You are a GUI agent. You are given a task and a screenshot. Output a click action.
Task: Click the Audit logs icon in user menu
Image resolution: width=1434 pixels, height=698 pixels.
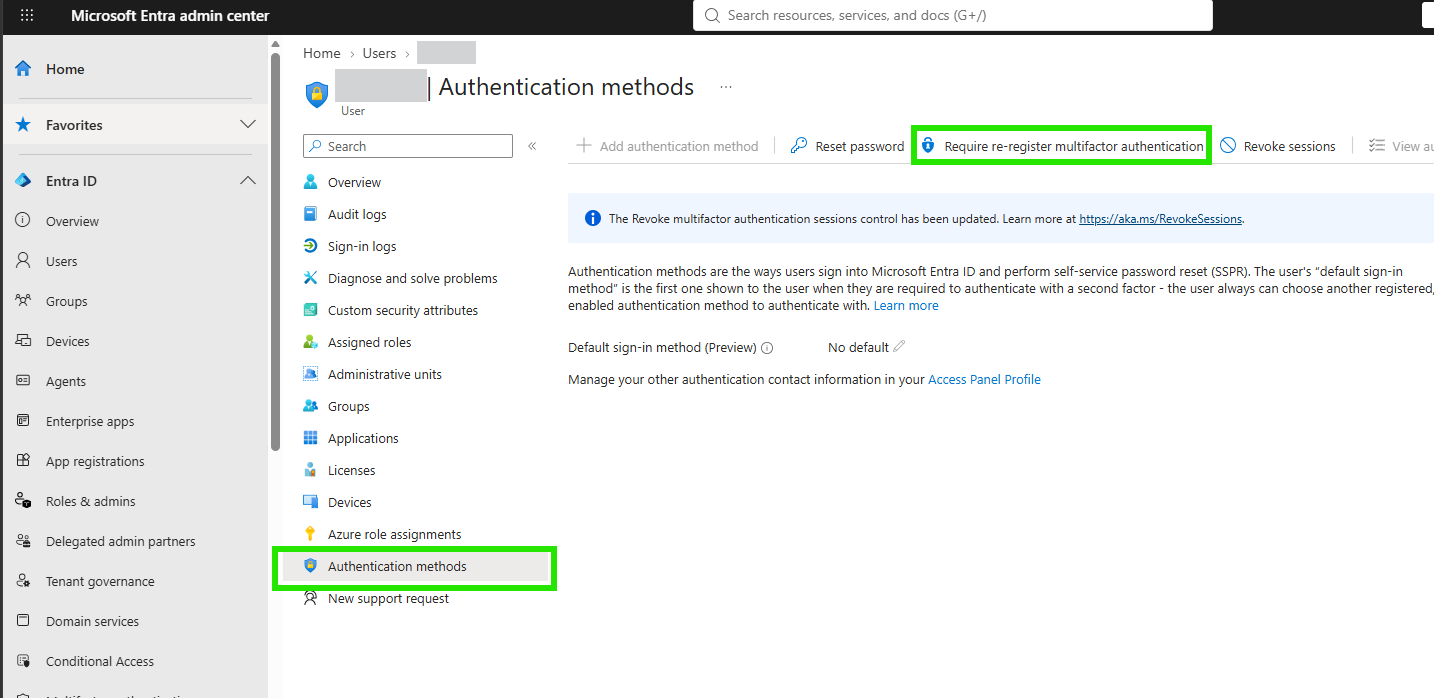click(310, 214)
